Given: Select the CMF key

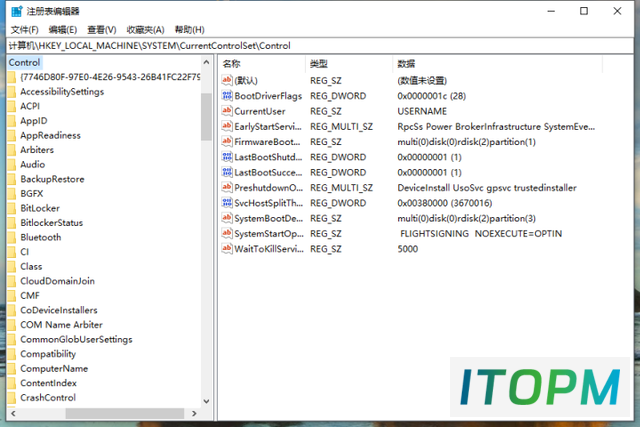Looking at the screenshot, I should (30, 296).
